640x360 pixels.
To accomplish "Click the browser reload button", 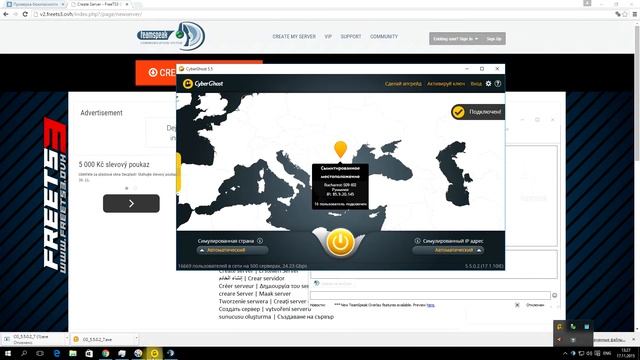I will [x=25, y=14].
